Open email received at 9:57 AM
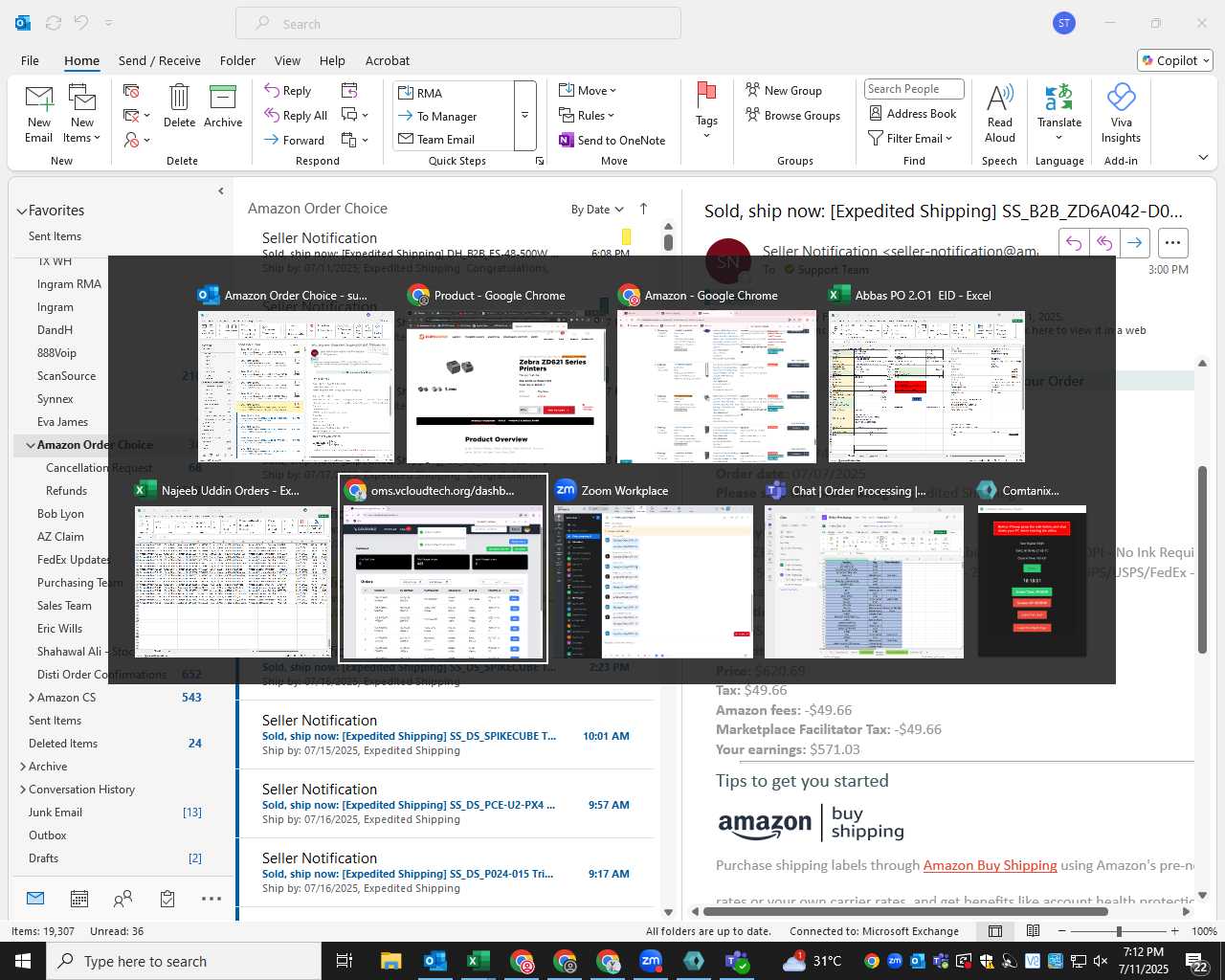The height and width of the screenshot is (980, 1225). pyautogui.click(x=446, y=804)
